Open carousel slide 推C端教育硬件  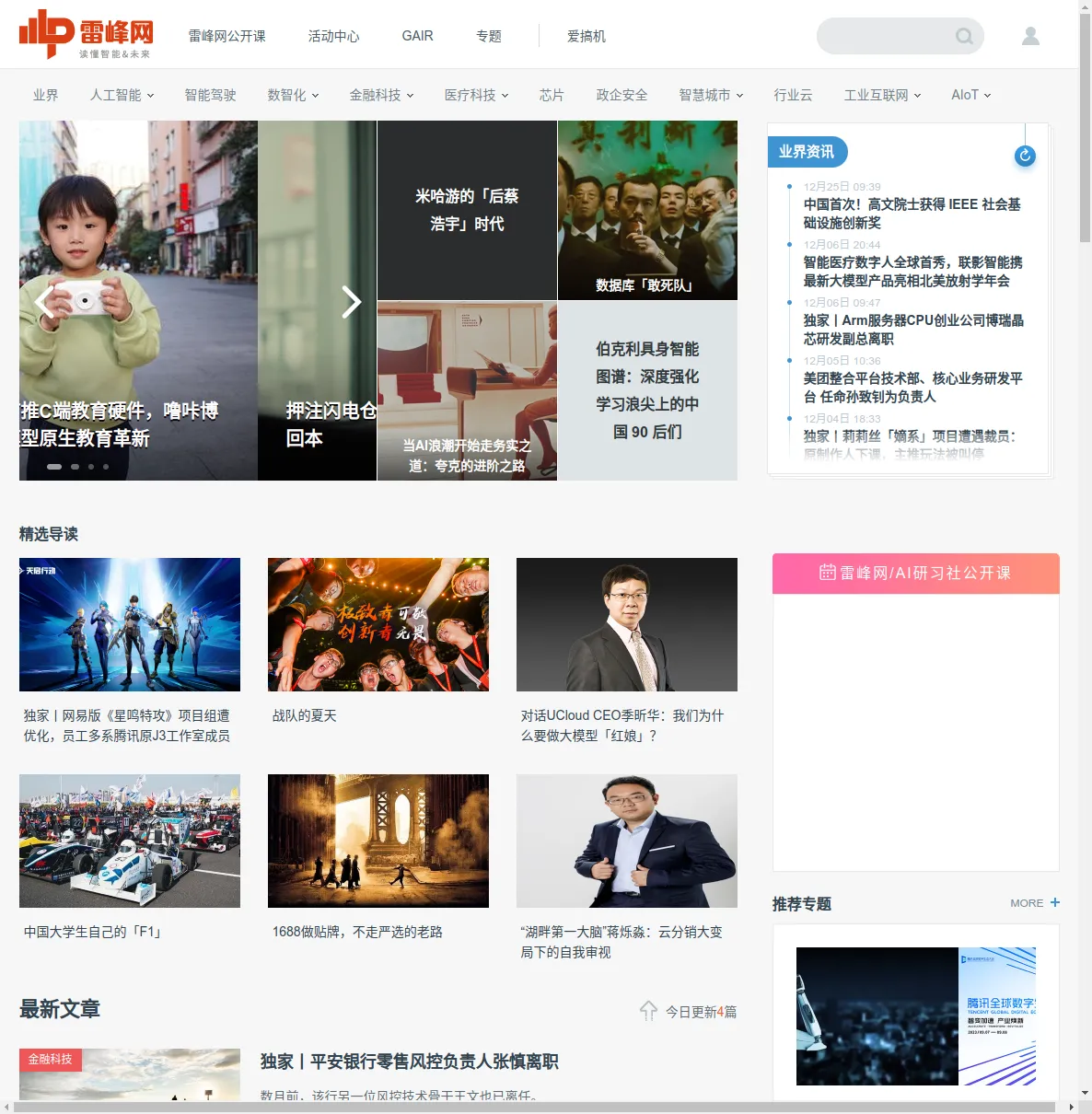coord(138,300)
